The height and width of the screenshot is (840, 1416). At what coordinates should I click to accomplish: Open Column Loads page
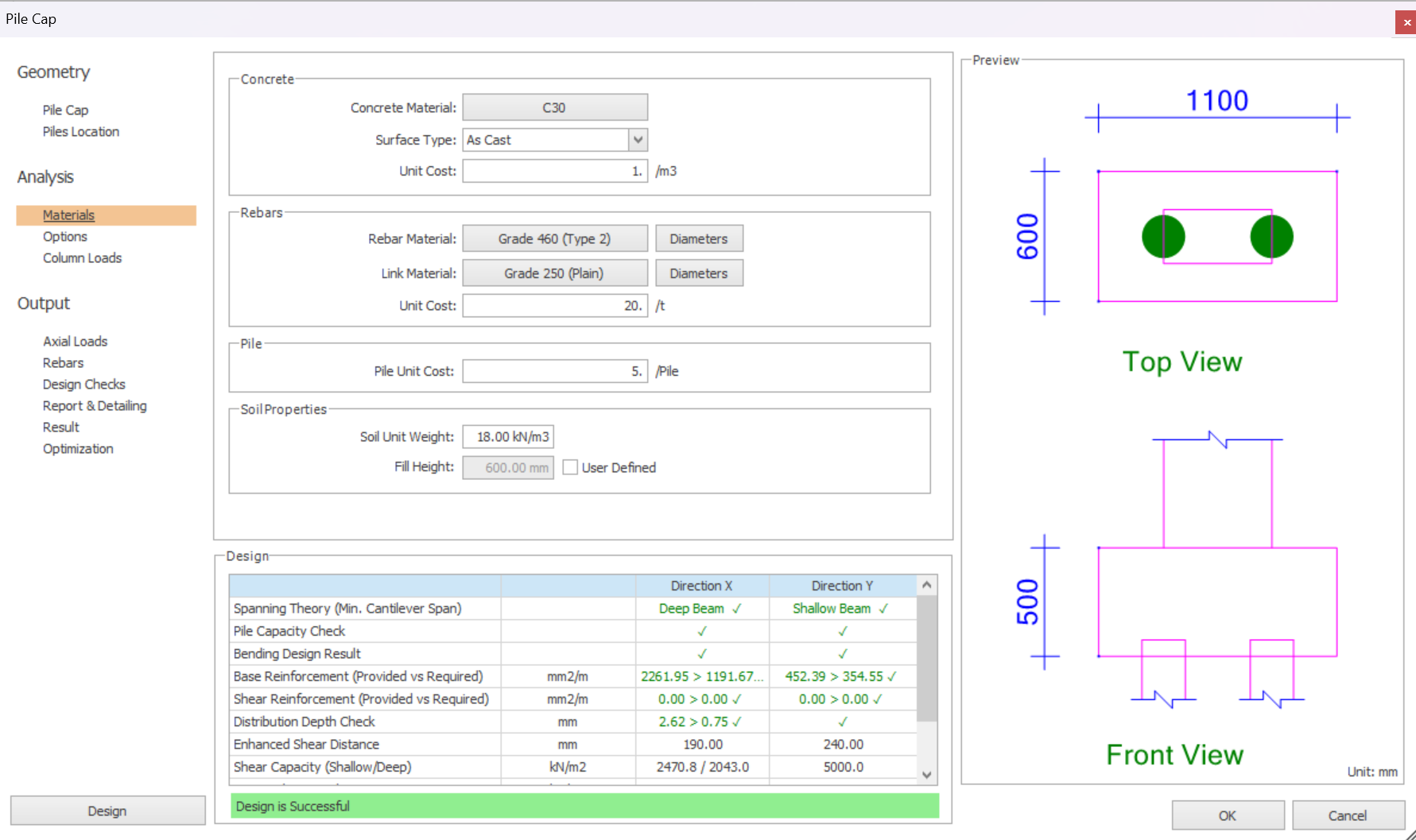82,258
